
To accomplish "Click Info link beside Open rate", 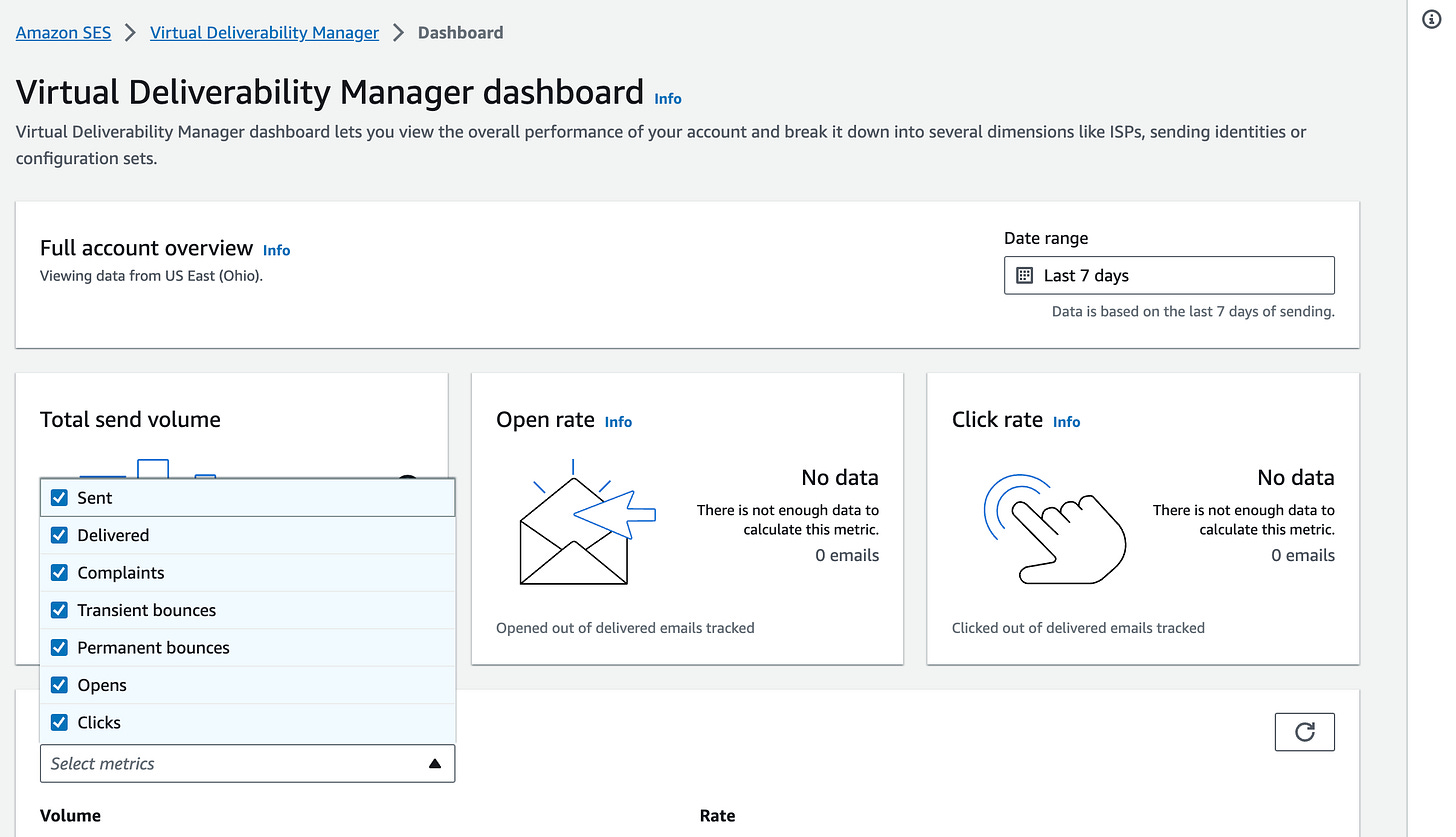I will point(618,422).
